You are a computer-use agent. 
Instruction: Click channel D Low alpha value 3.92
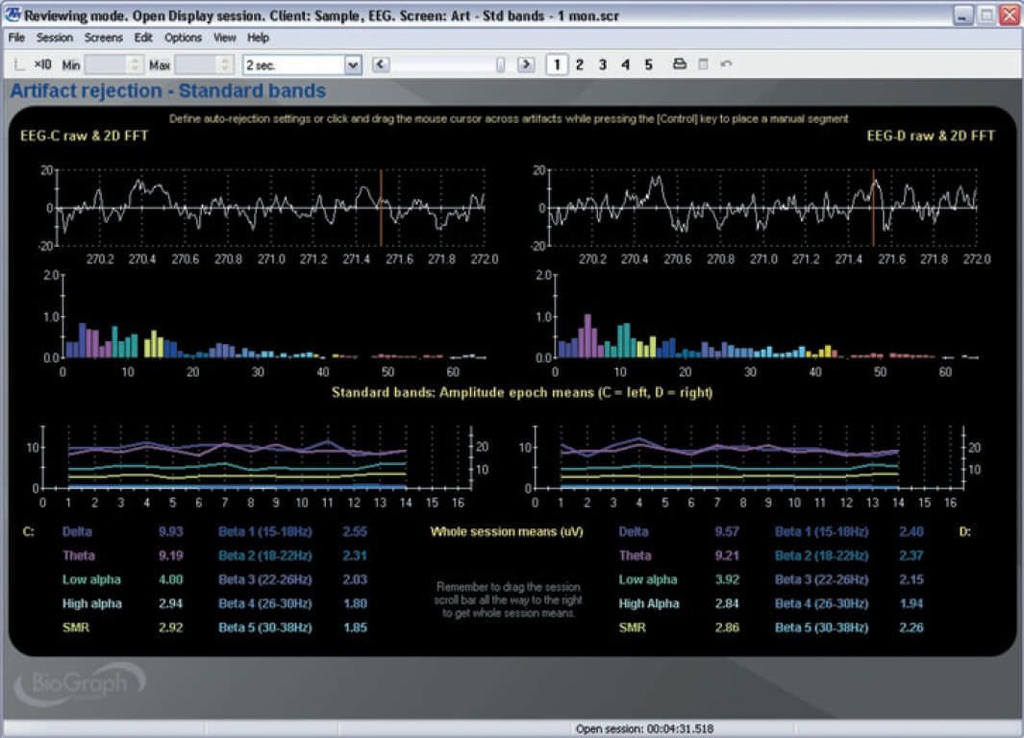pyautogui.click(x=727, y=580)
